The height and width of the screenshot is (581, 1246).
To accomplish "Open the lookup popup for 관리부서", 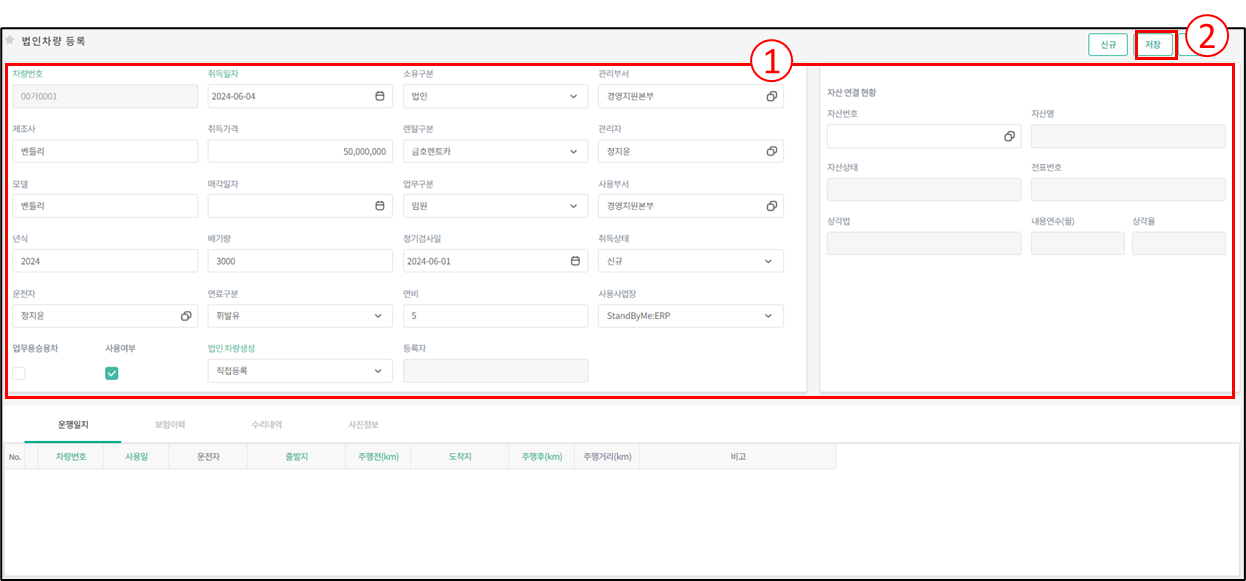I will [771, 96].
